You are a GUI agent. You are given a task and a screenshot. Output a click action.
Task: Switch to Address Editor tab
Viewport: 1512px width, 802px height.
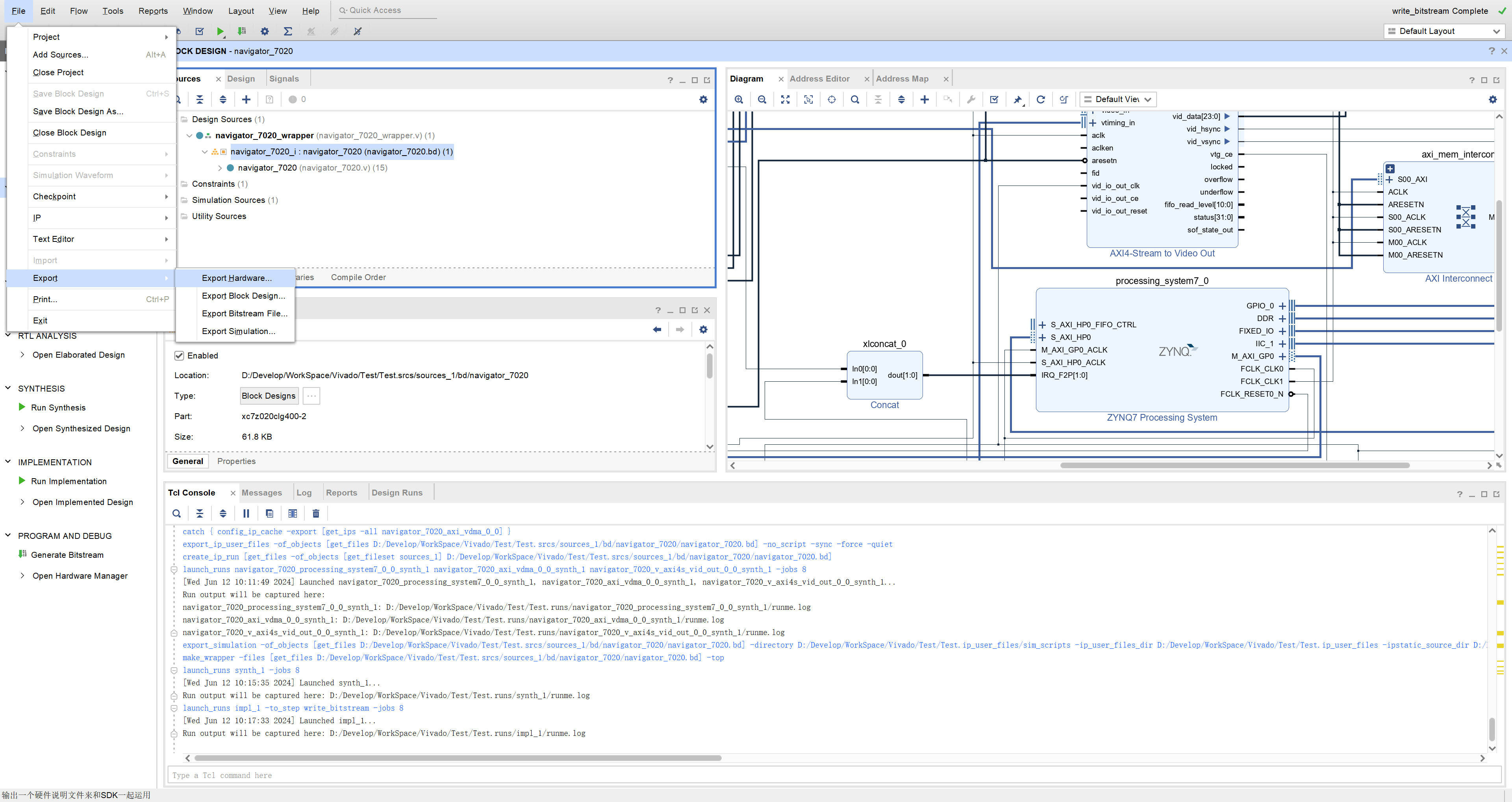click(819, 79)
